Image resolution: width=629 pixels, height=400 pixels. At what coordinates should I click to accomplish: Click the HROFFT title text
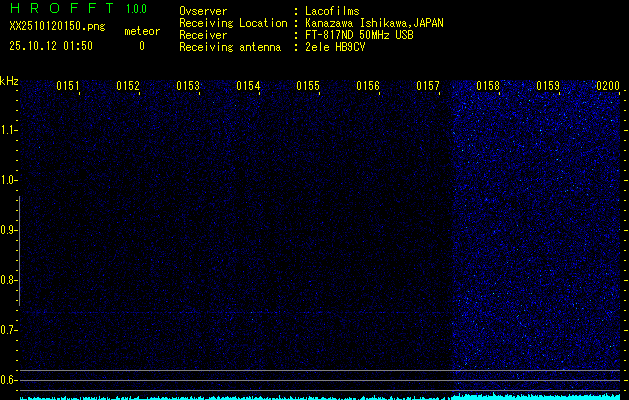(x=60, y=9)
